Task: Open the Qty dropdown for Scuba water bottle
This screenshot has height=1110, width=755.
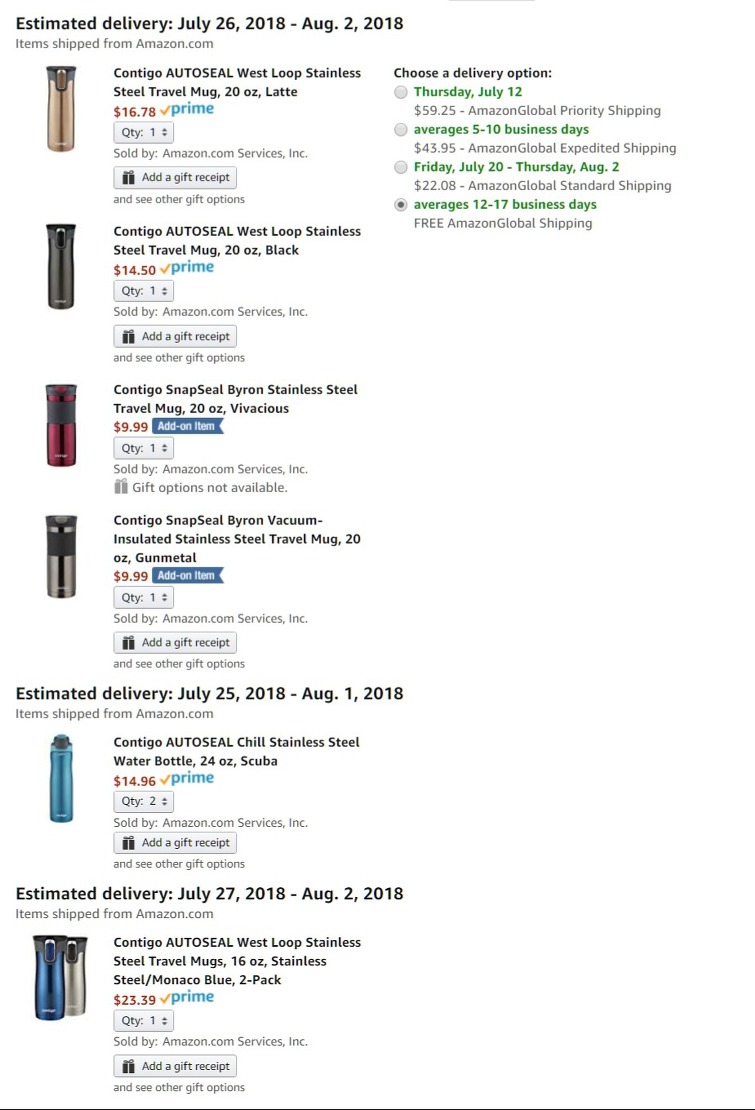Action: (x=144, y=801)
